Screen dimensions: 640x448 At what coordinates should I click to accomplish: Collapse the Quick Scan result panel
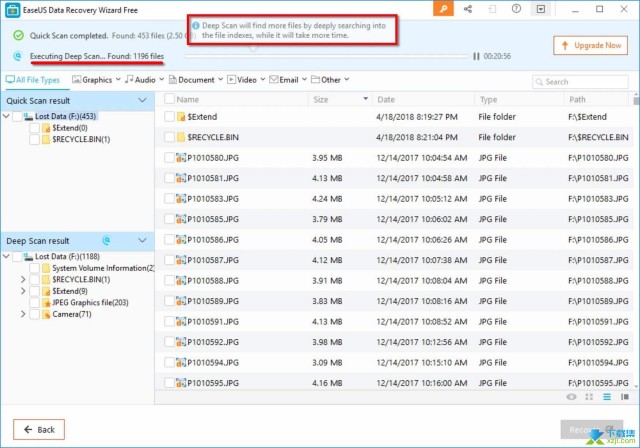tap(142, 100)
